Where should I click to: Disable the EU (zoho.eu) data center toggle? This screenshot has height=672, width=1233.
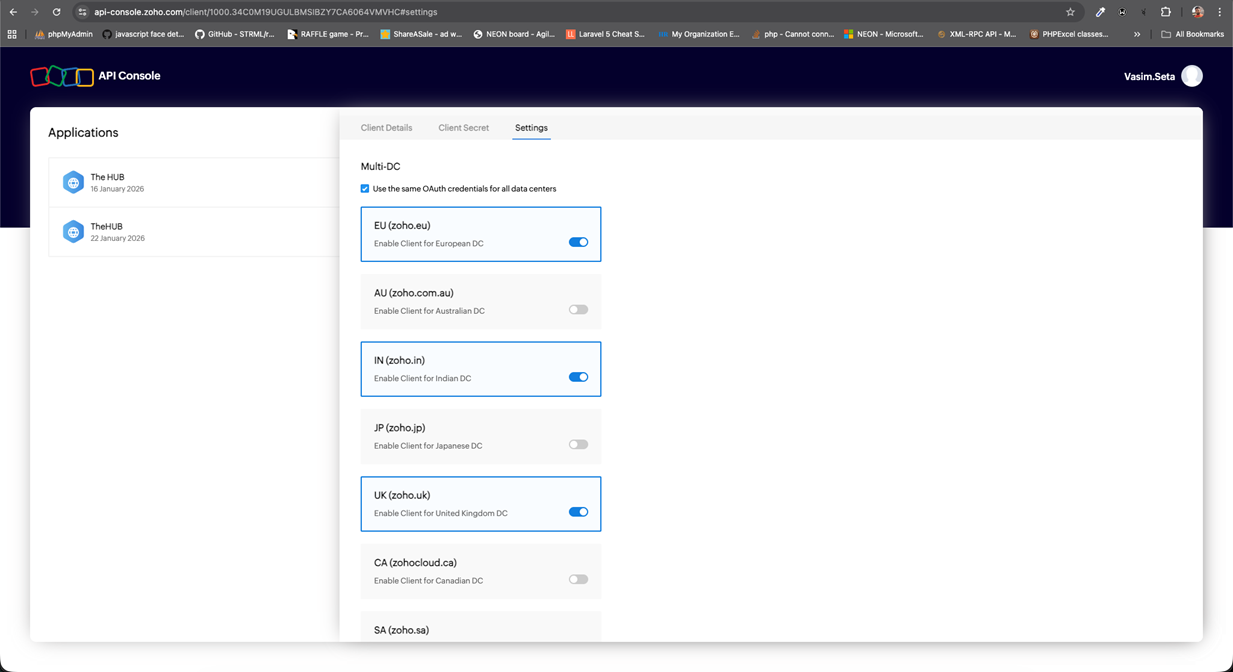578,242
